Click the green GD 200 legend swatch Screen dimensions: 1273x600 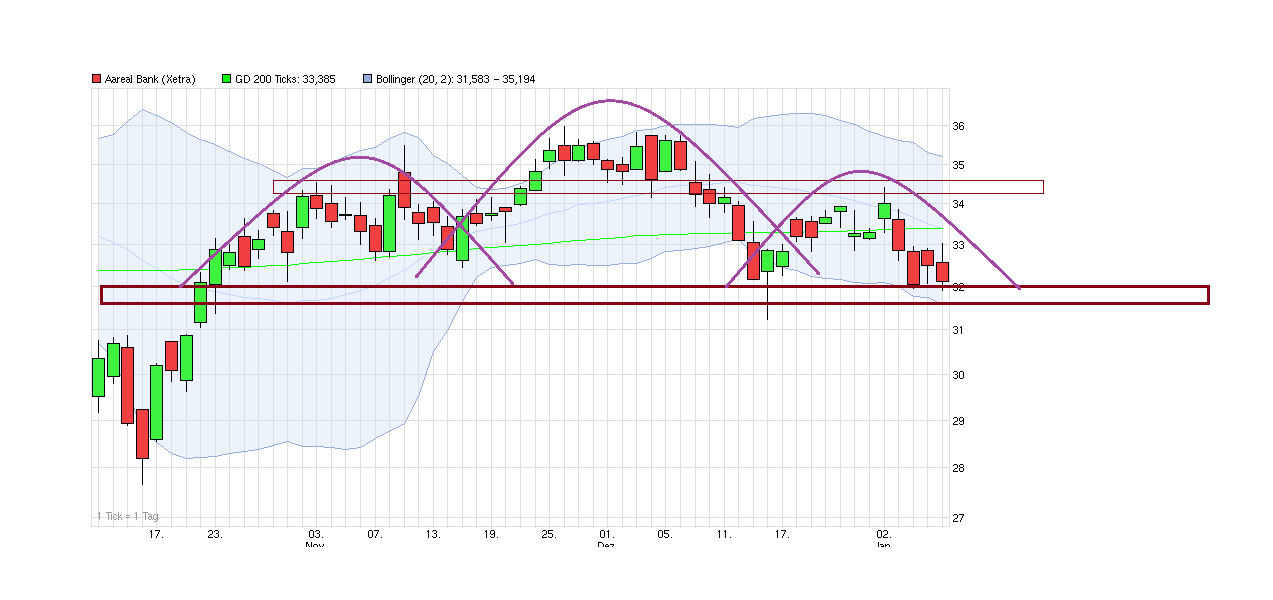[227, 79]
